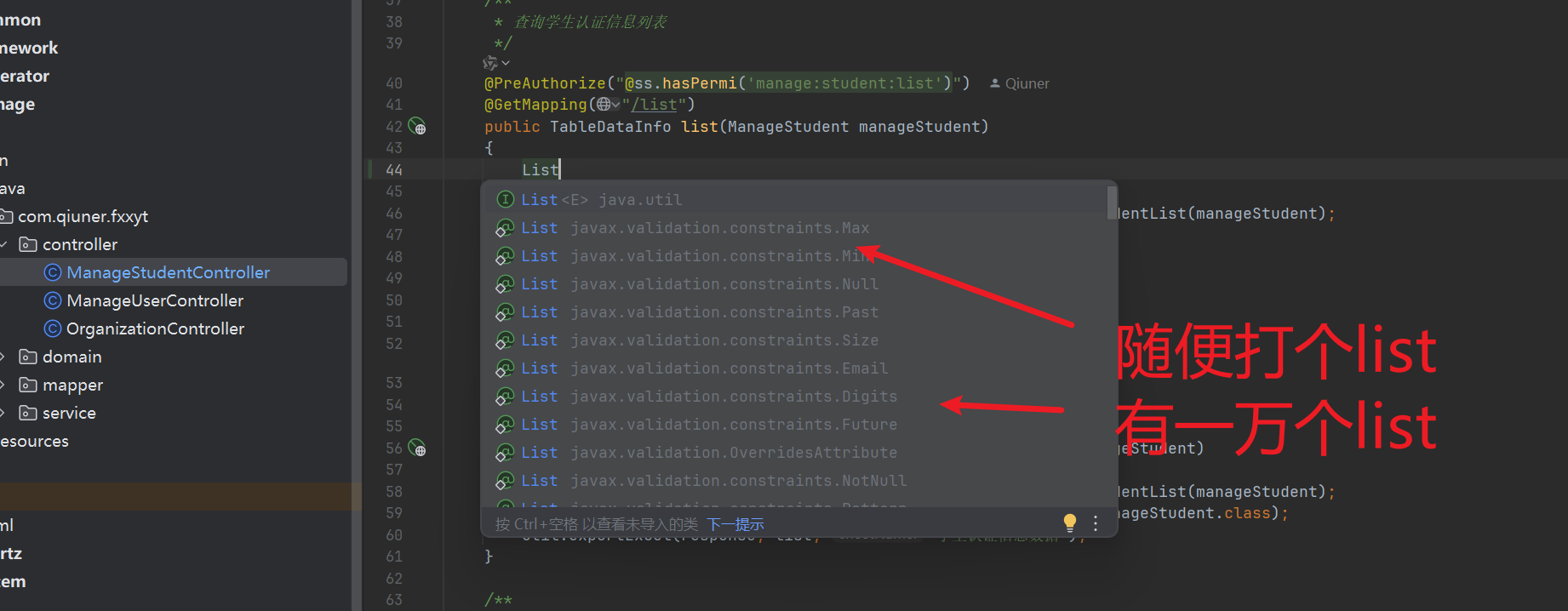Screen dimensions: 1568x611
Task: Click the 下一提示 next tip link
Action: (x=735, y=524)
